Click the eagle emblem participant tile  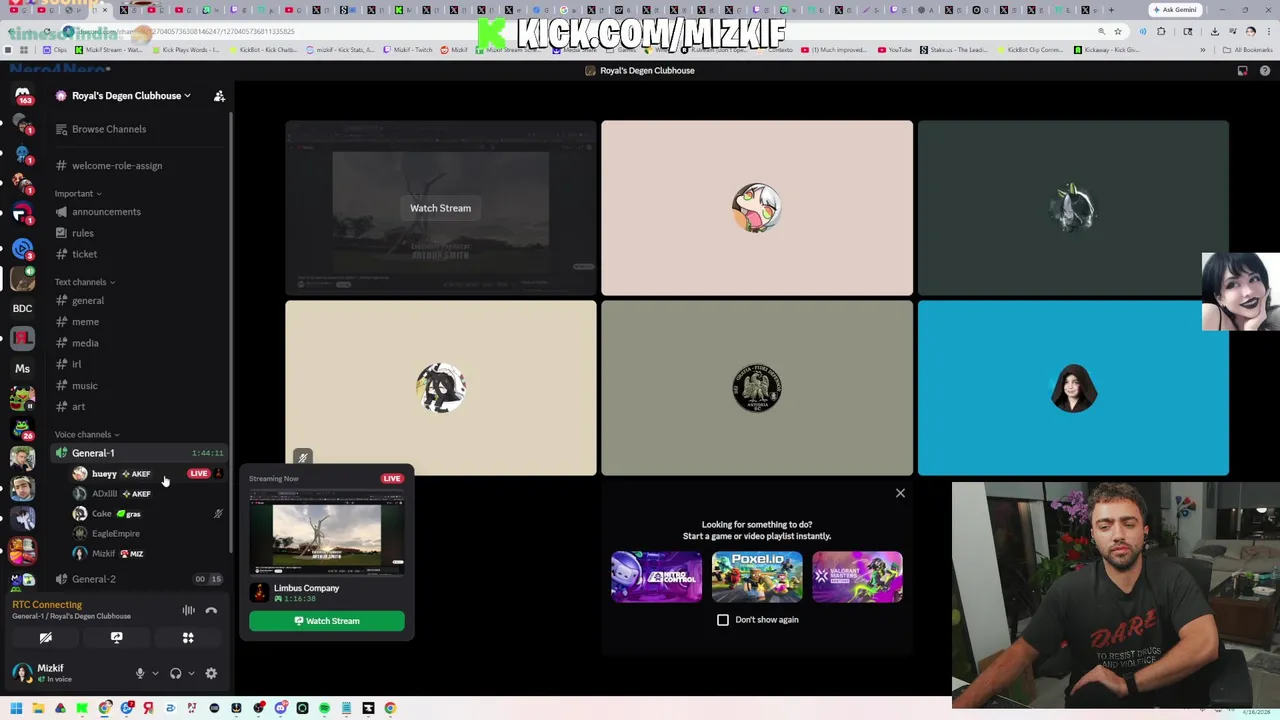(757, 388)
